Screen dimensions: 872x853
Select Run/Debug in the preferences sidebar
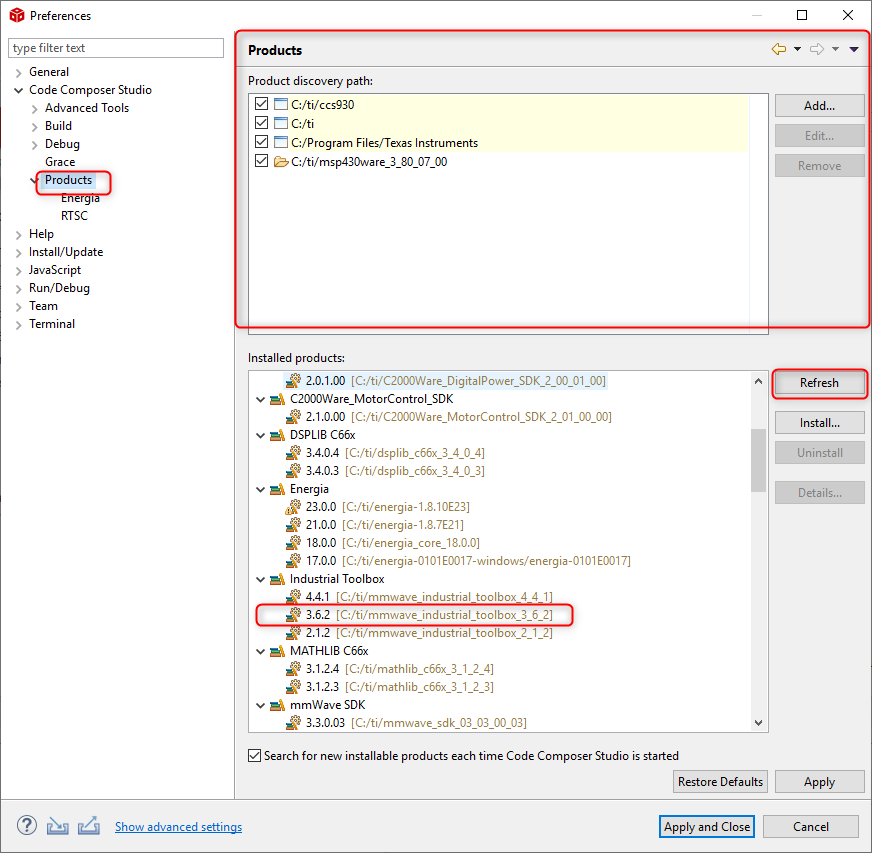click(x=58, y=287)
